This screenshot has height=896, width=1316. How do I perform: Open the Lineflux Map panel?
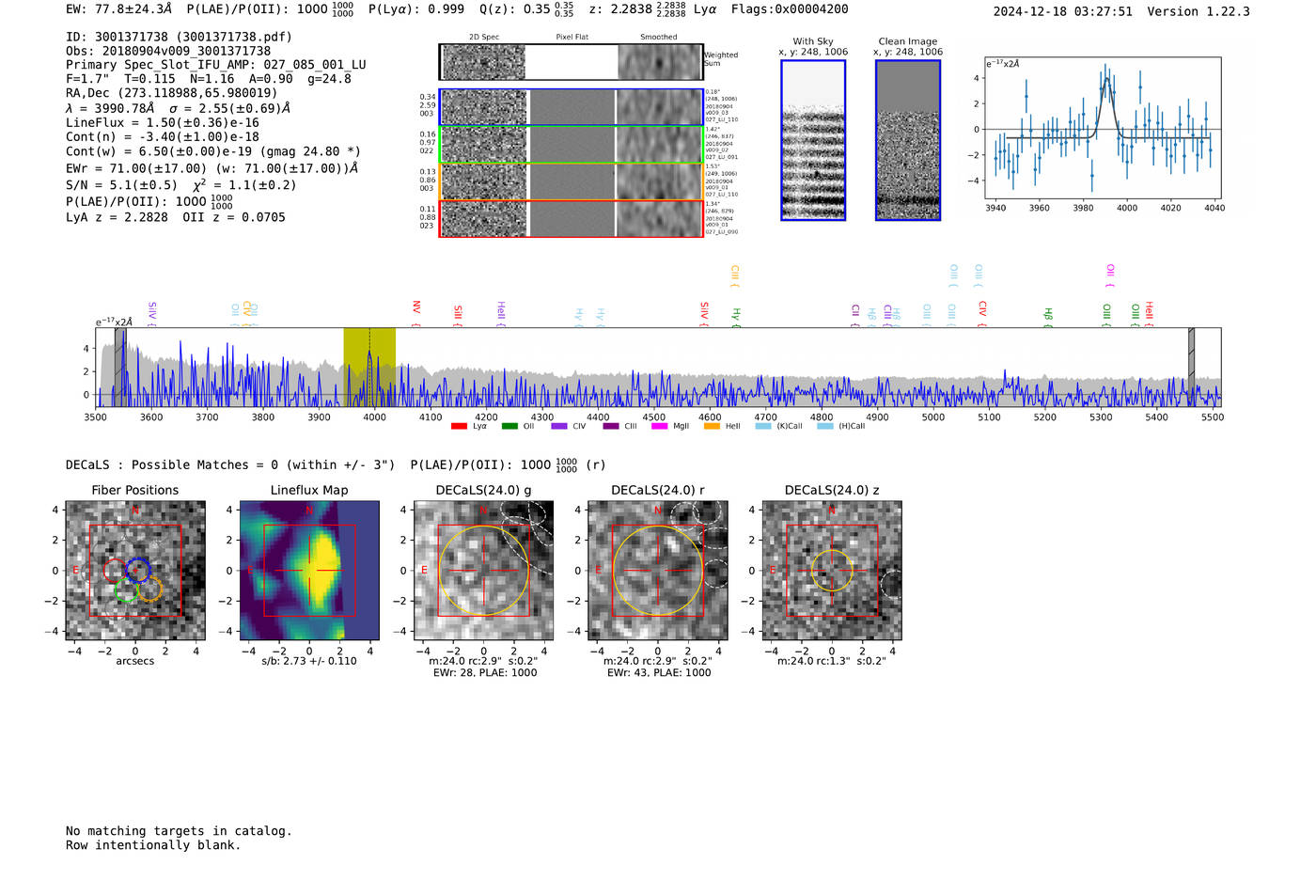tap(309, 571)
